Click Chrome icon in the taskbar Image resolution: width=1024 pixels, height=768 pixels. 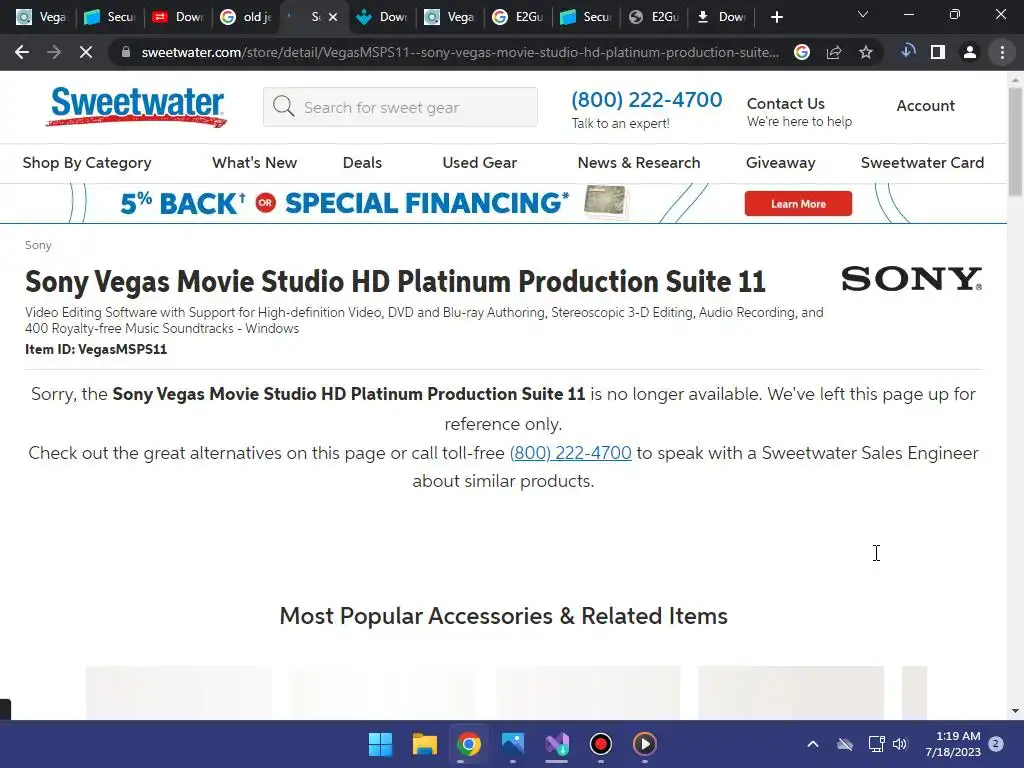pos(468,744)
